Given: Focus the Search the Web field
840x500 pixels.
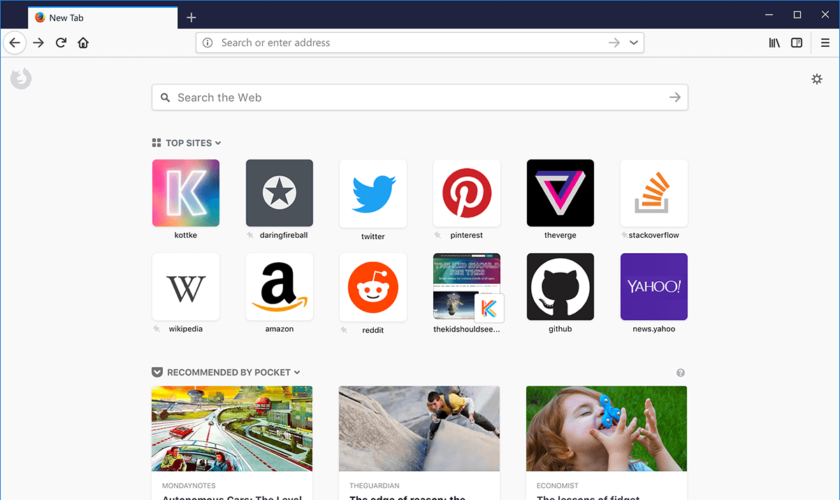Looking at the screenshot, I should (420, 98).
